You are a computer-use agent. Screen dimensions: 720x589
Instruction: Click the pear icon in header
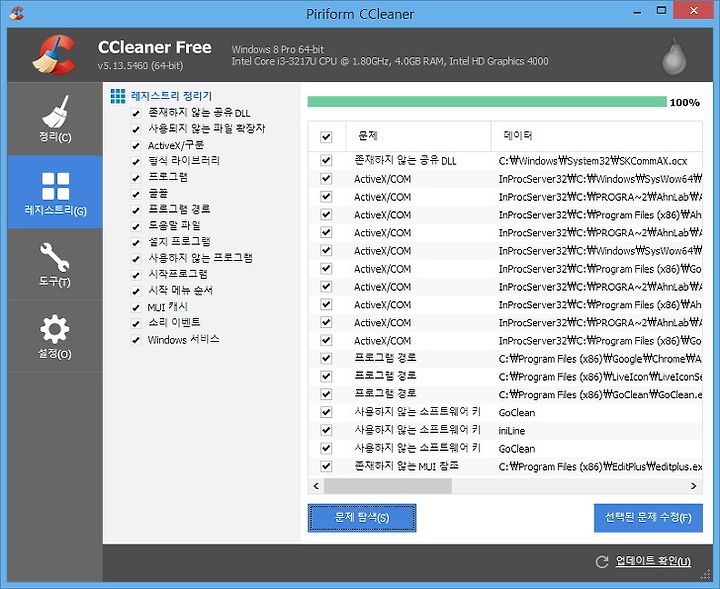674,57
